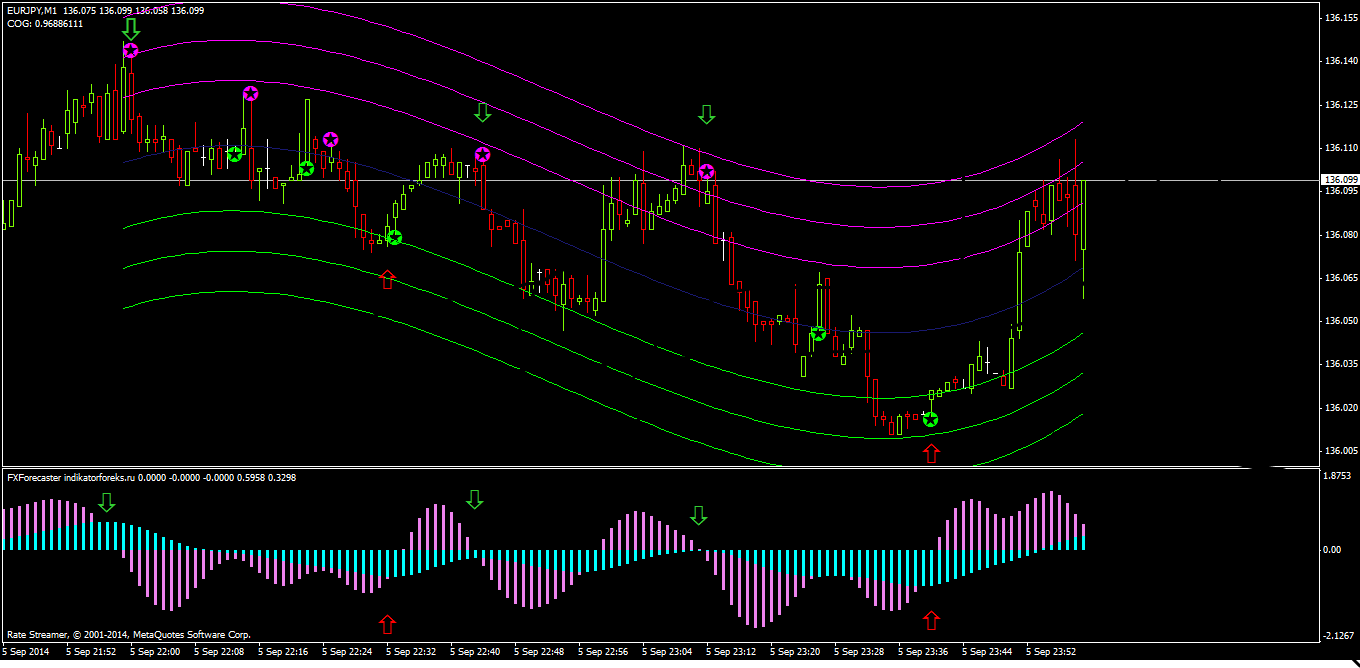Select the FXForecaster green down arrow near 22:40
The width and height of the screenshot is (1360, 668).
point(474,499)
